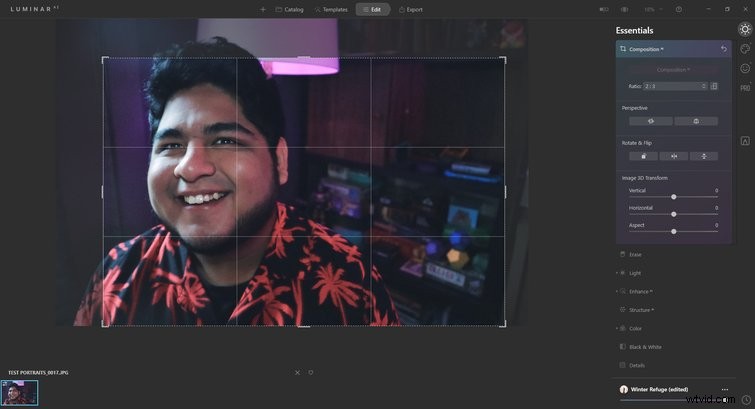Click the Luminar AI logo
Viewport: 755px width, 409px height.
(x=34, y=9)
